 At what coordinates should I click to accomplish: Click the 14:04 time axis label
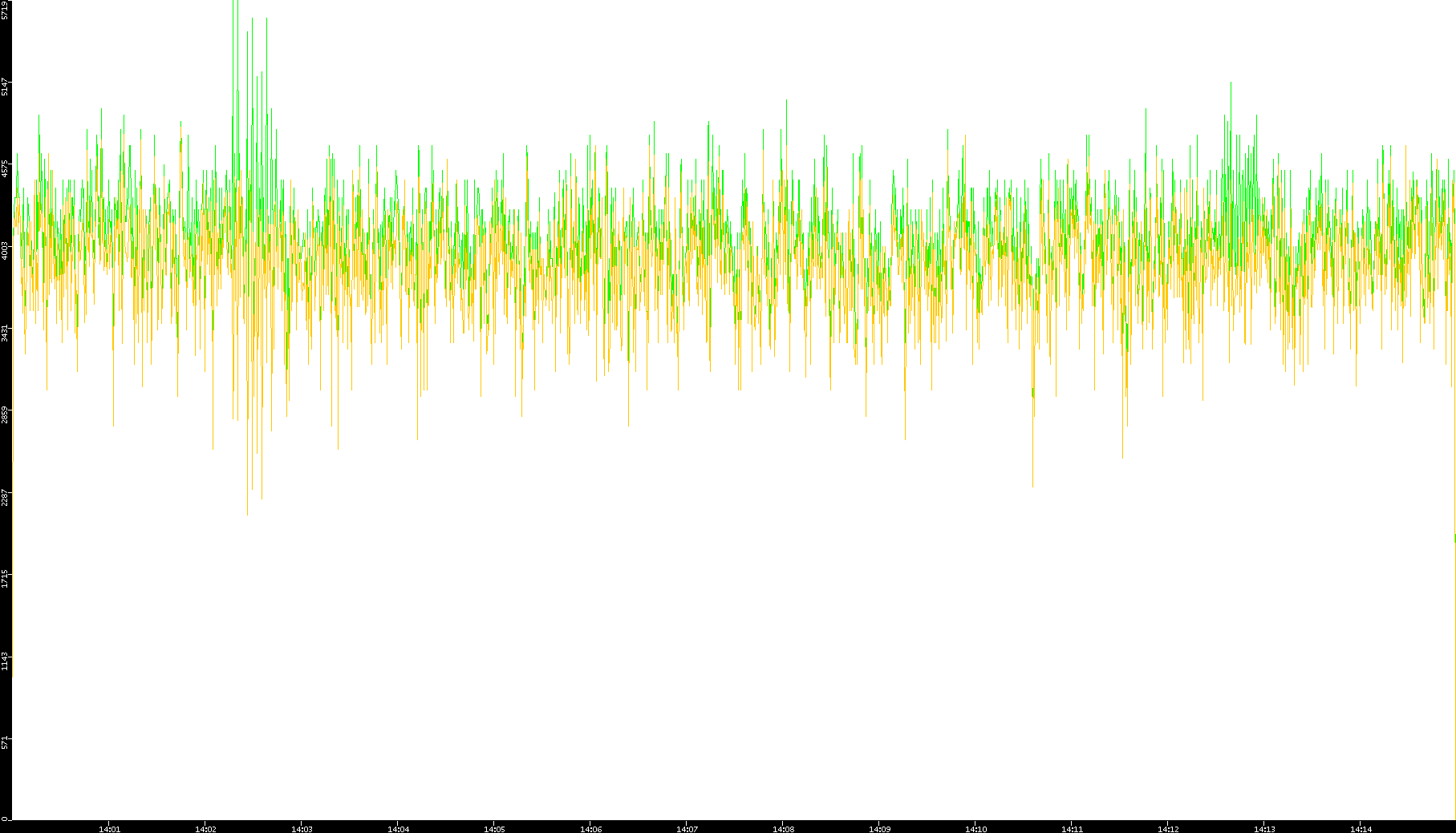pyautogui.click(x=398, y=829)
